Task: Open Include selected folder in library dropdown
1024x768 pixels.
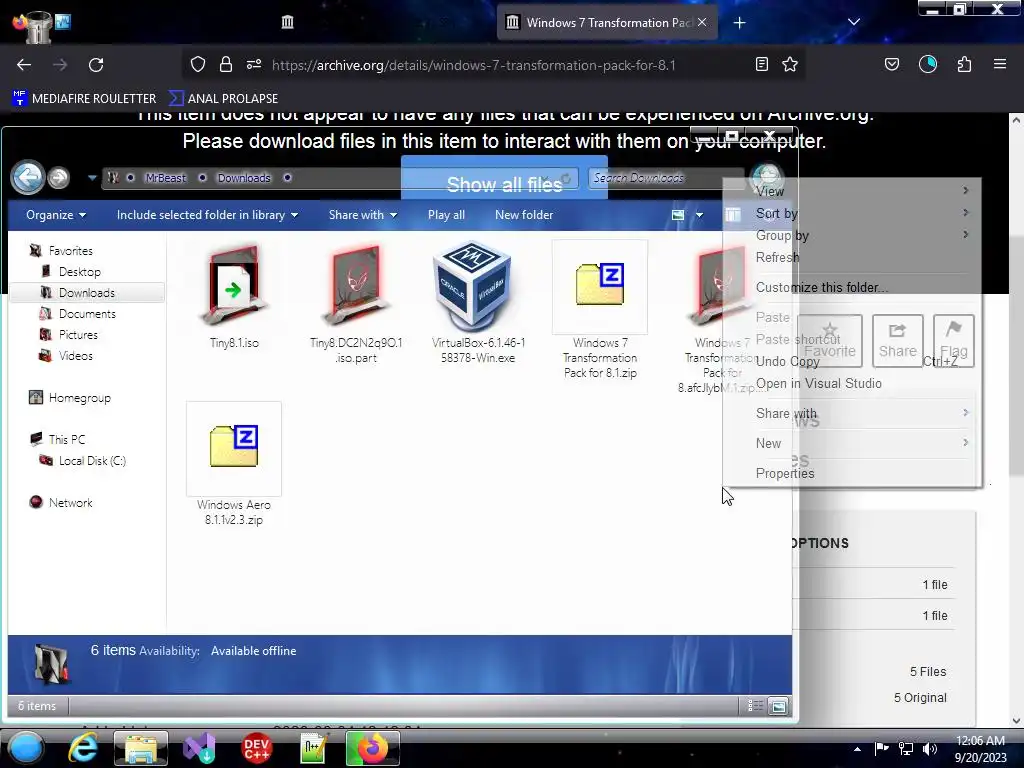Action: point(207,215)
